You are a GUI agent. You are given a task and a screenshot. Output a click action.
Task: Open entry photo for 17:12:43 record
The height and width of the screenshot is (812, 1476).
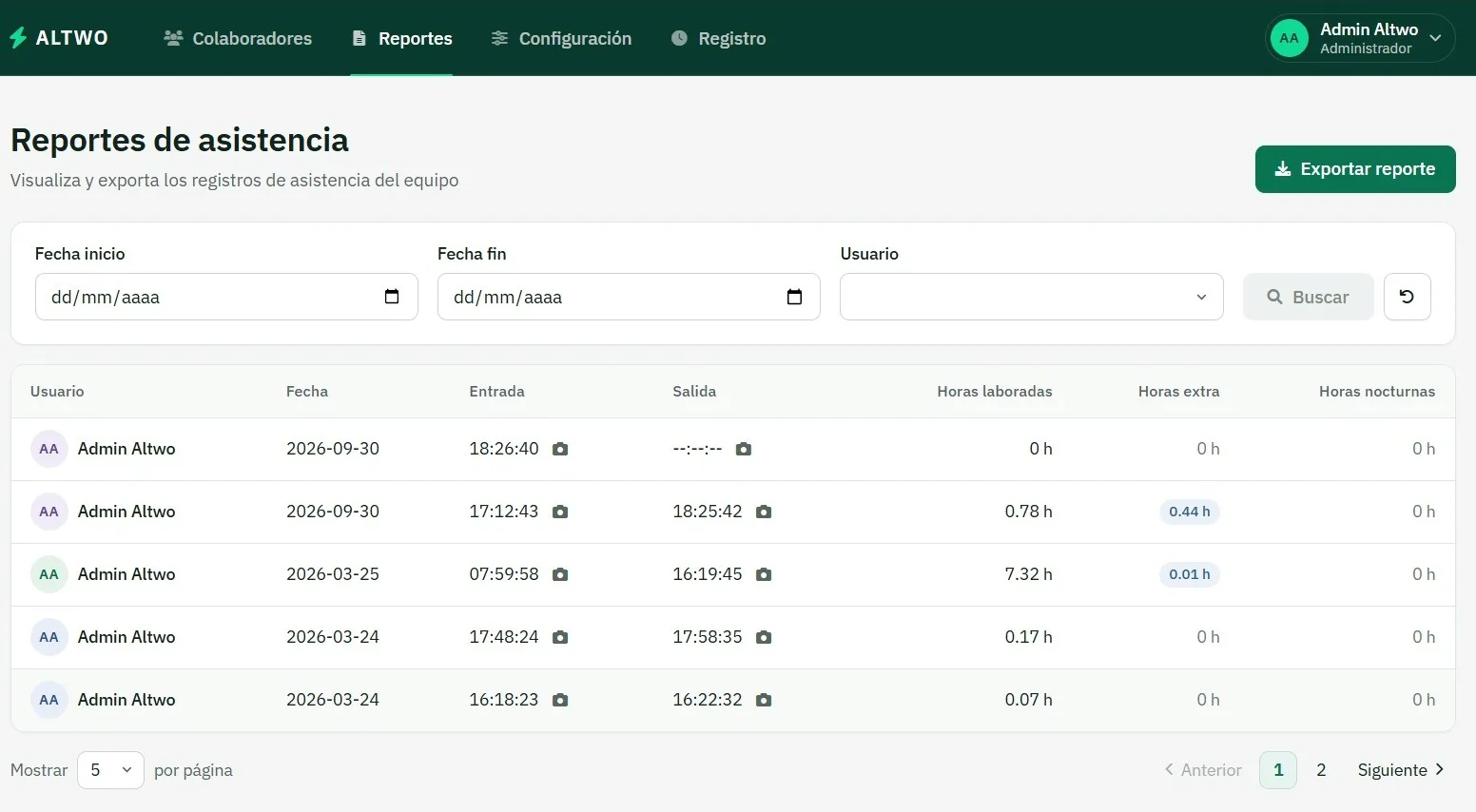point(560,512)
